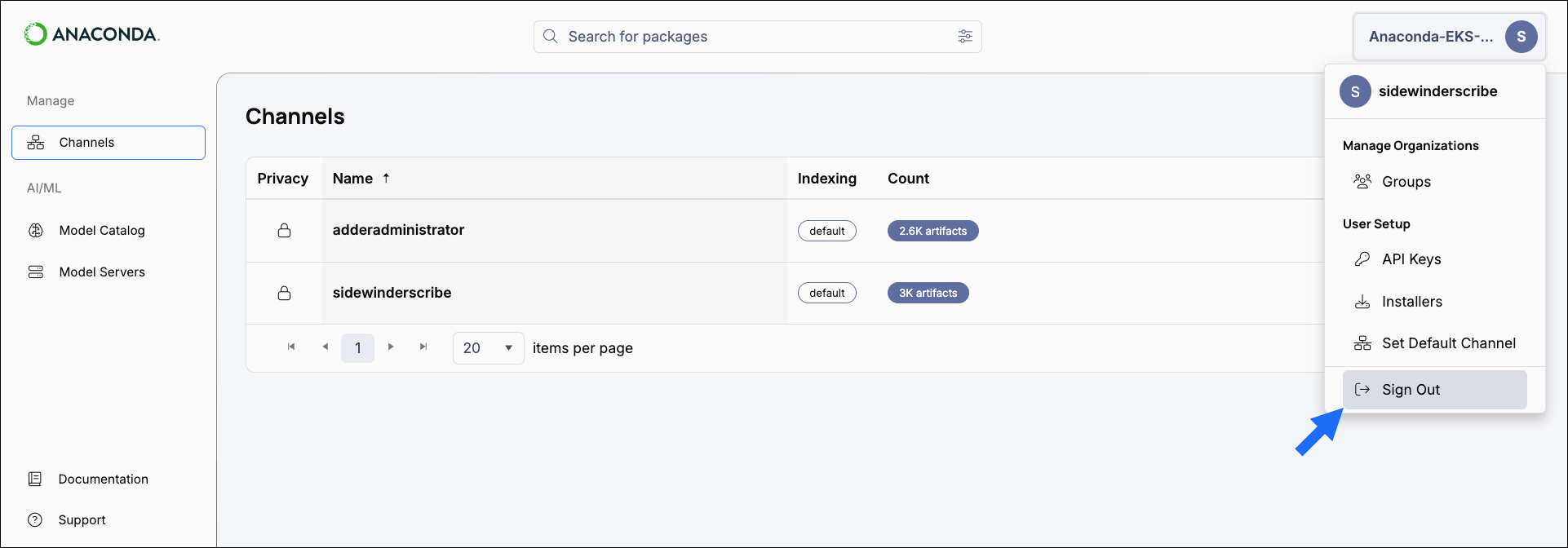Click the Count column header
1568x548 pixels.
pos(908,179)
